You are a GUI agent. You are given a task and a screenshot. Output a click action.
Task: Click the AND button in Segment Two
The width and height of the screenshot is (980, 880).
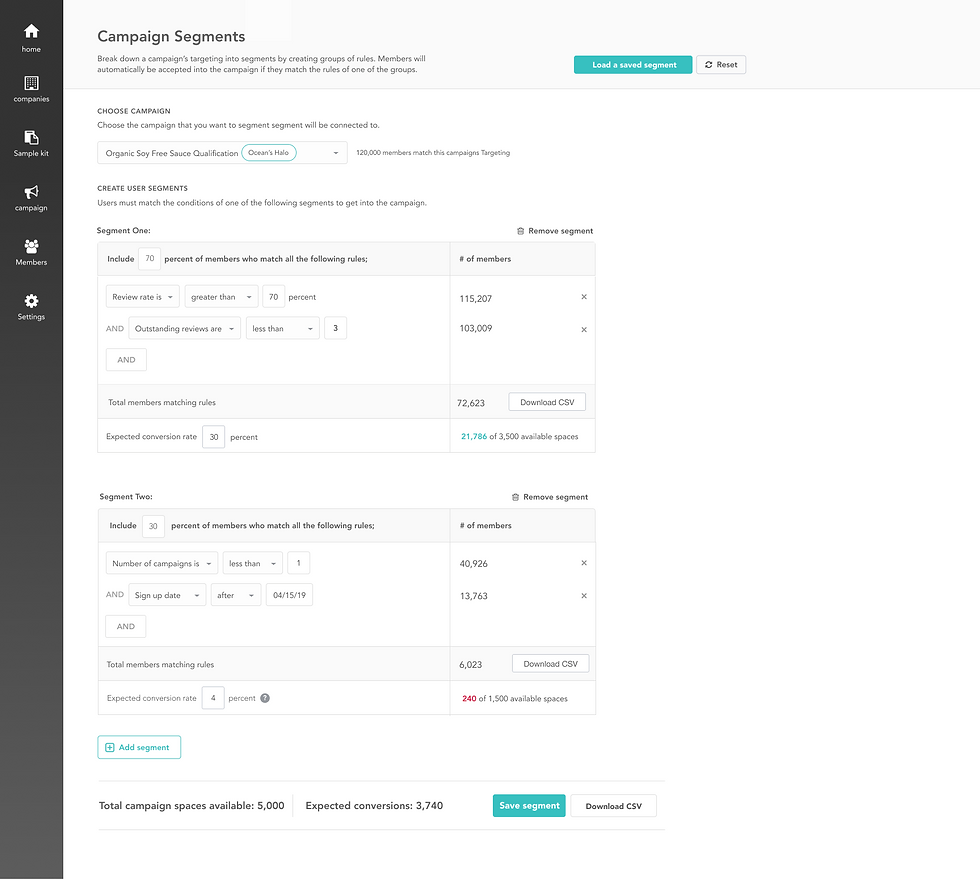click(x=126, y=626)
